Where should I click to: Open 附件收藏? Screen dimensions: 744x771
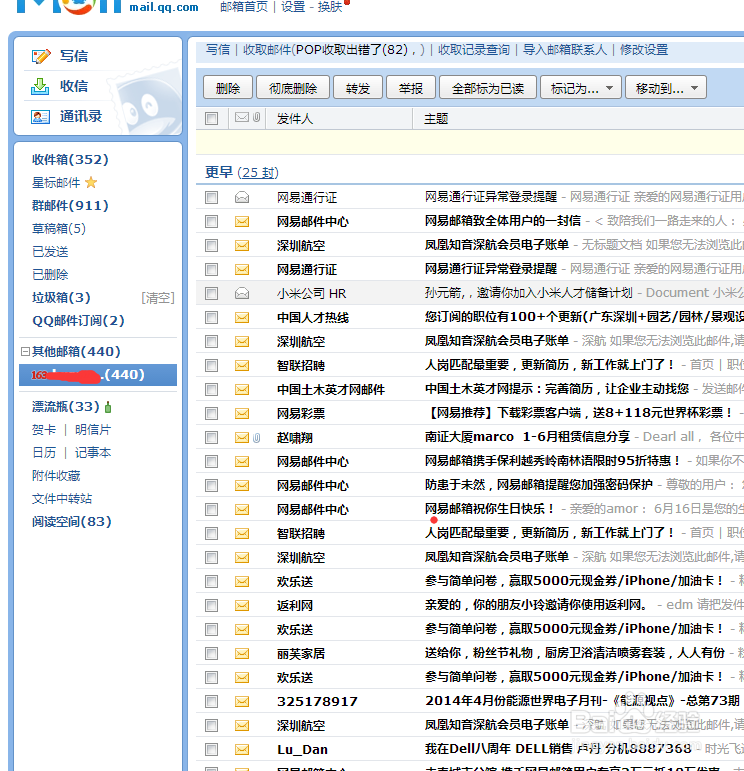click(x=56, y=475)
